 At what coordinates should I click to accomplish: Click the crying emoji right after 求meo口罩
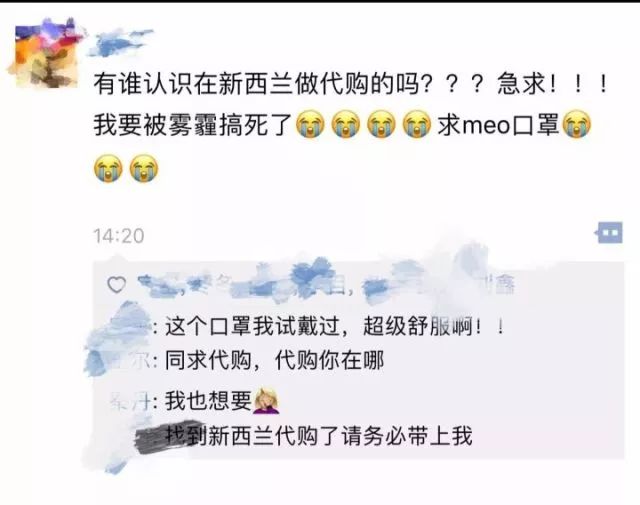point(577,124)
